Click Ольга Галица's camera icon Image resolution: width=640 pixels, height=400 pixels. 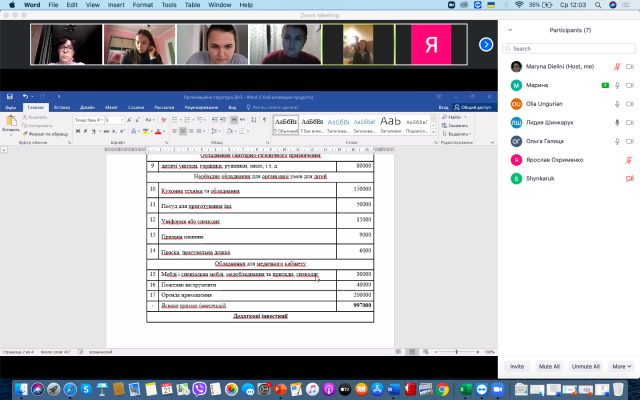click(x=630, y=141)
